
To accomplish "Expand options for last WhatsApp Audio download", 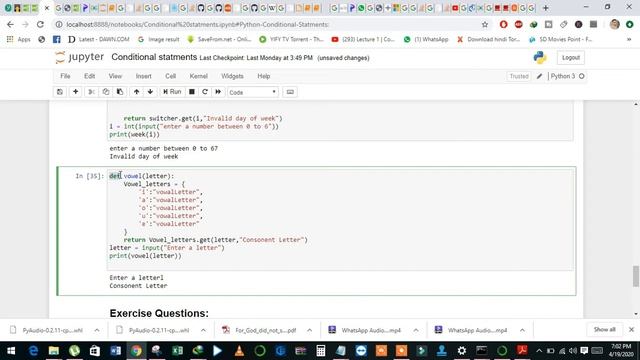I will click(522, 330).
